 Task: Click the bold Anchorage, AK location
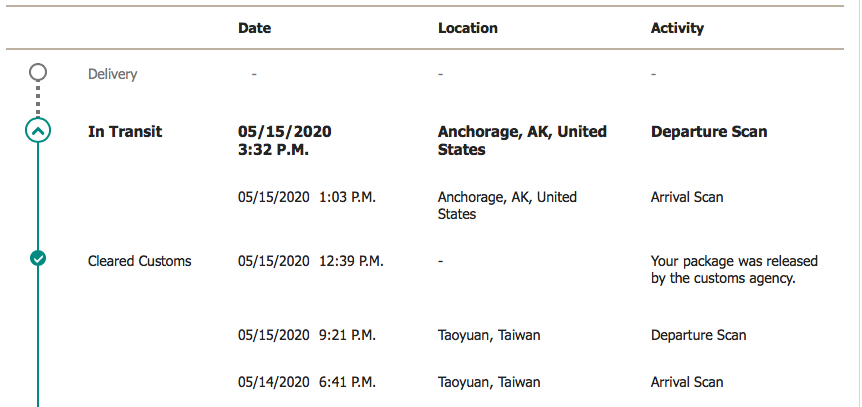(522, 141)
